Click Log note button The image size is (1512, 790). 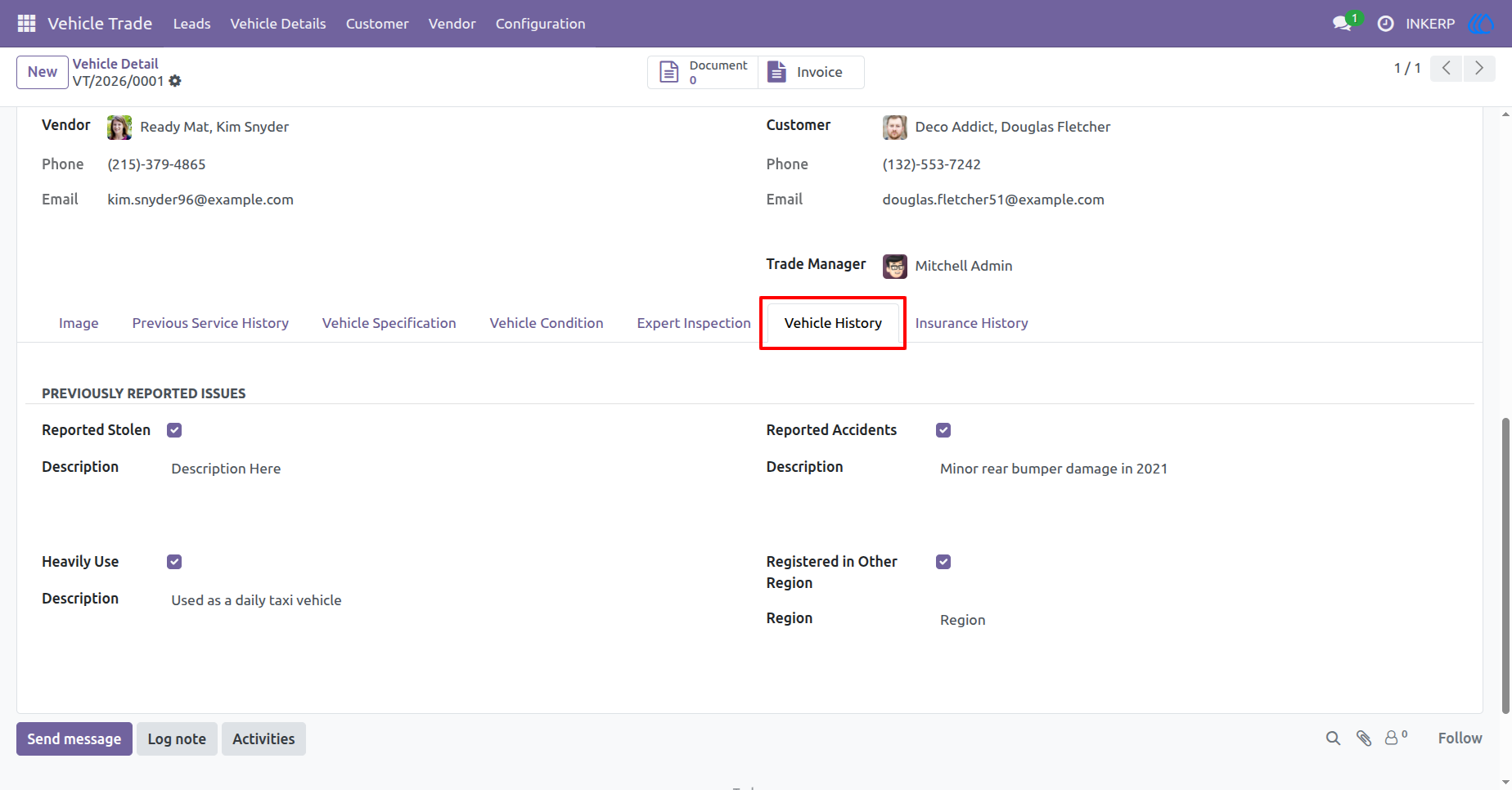click(x=177, y=738)
